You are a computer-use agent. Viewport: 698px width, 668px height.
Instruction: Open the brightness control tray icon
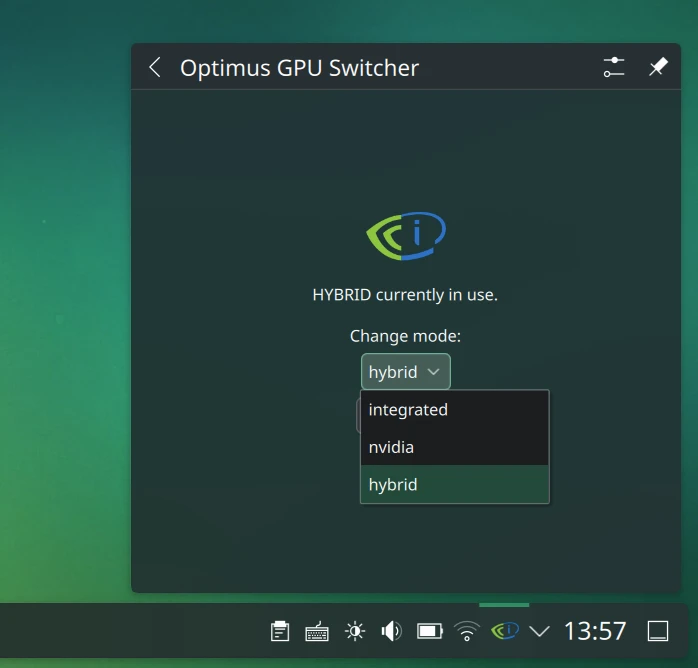click(355, 631)
